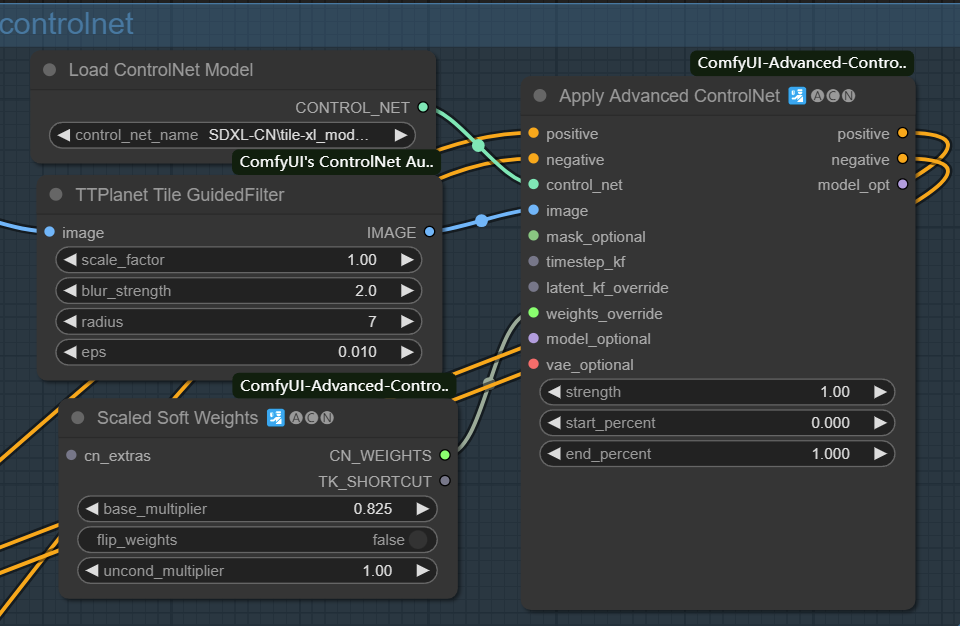Collapse the TTPlanet Tile GuidedFilter node

[55, 196]
